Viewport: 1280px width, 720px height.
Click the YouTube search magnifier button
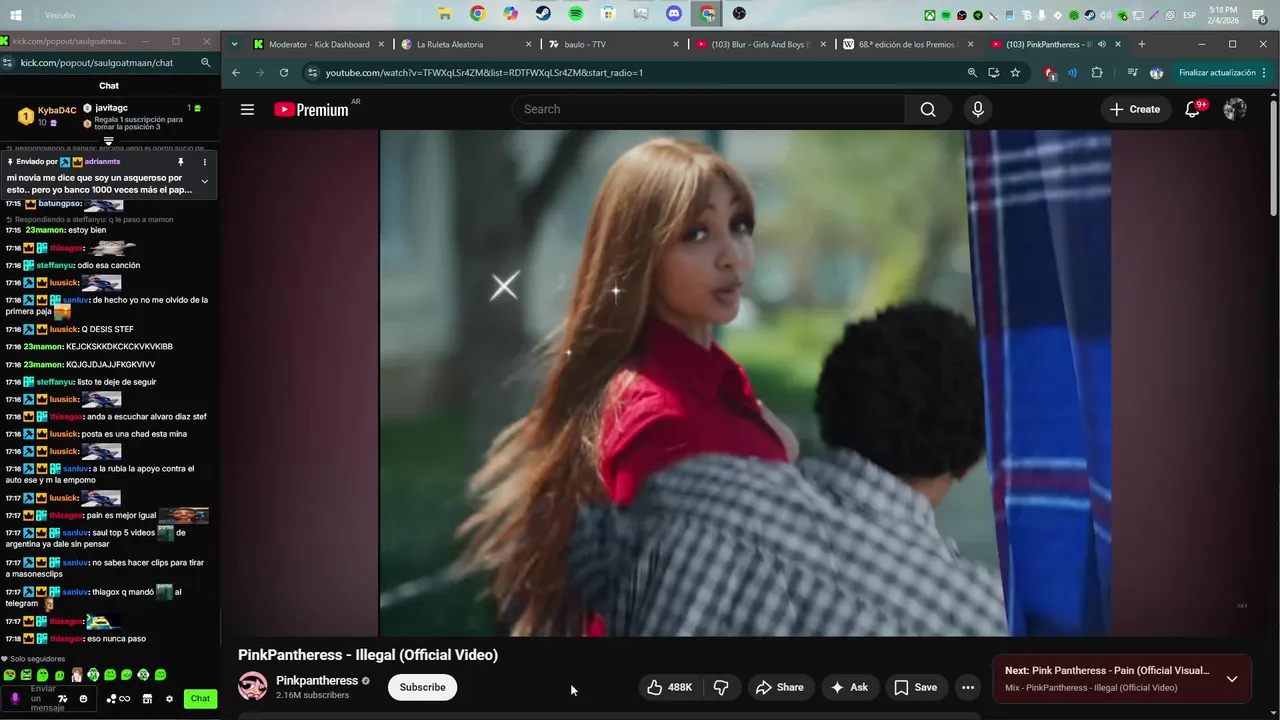pos(928,109)
